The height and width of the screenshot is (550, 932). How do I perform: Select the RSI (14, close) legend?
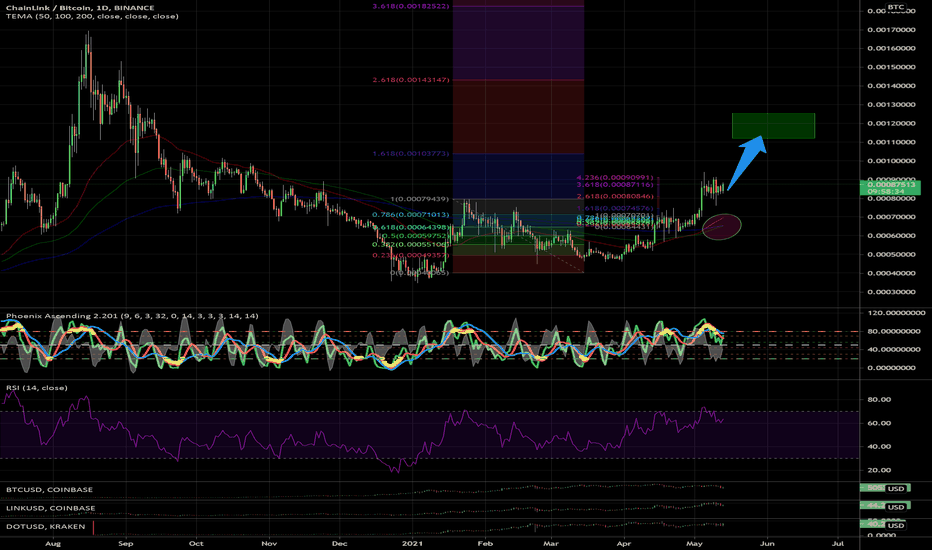pos(37,388)
